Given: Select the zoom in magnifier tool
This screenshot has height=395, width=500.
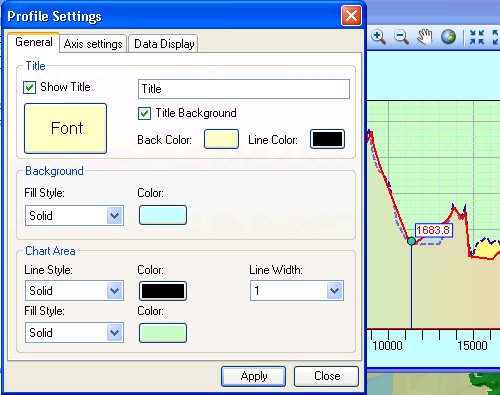Looking at the screenshot, I should point(379,37).
